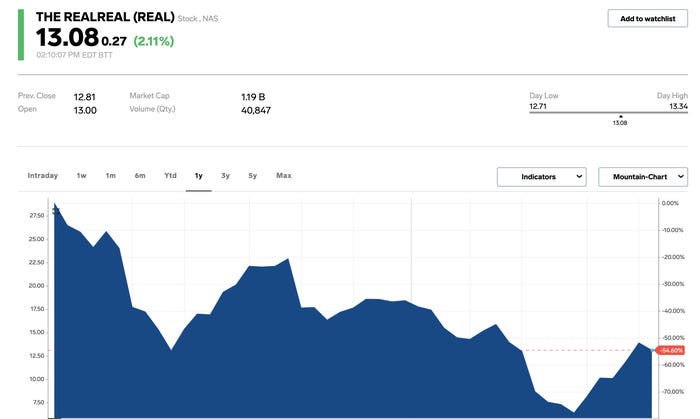
Task: Click the Open value 13.00
Action: coord(85,110)
